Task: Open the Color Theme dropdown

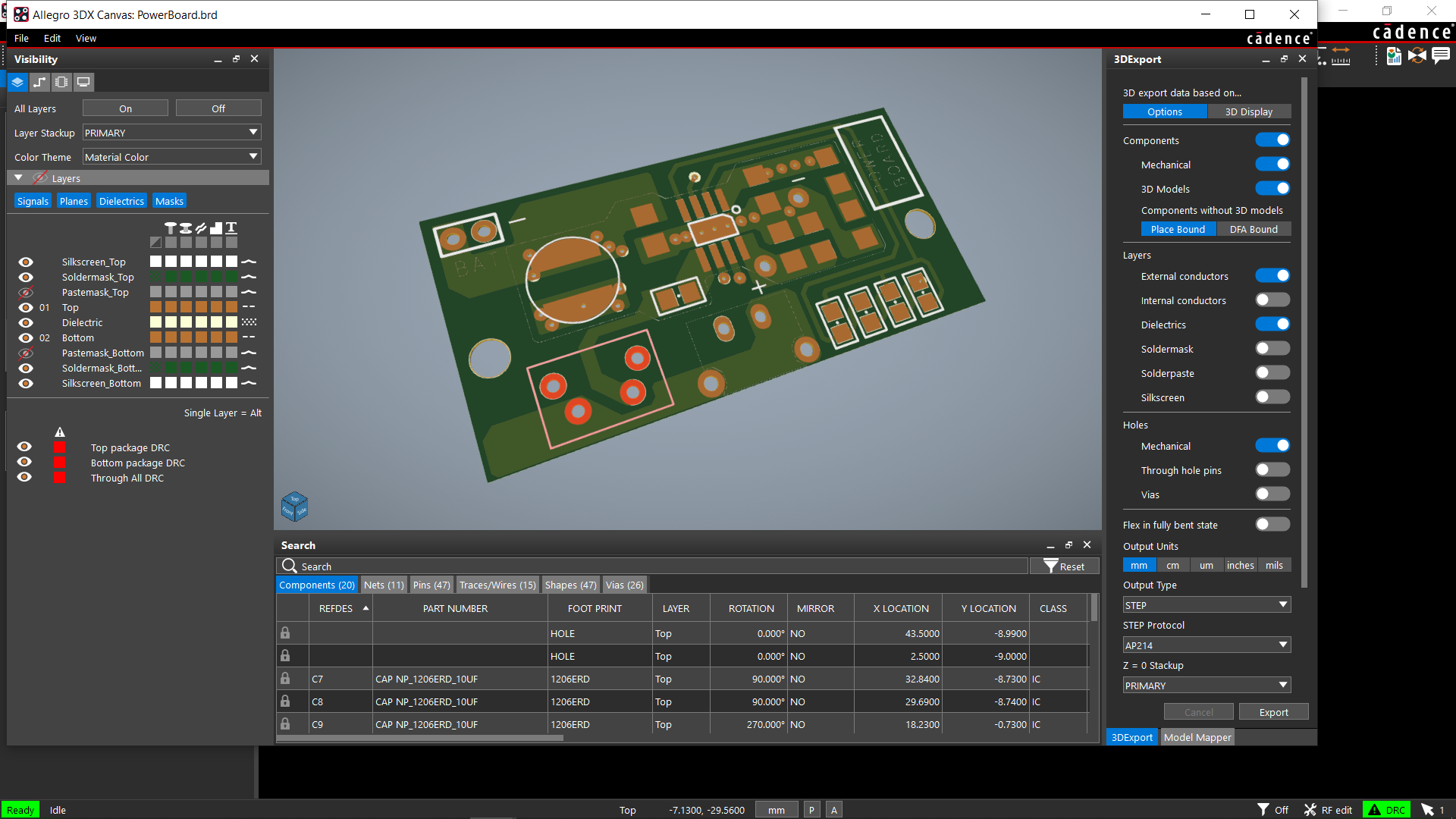Action: pos(172,157)
